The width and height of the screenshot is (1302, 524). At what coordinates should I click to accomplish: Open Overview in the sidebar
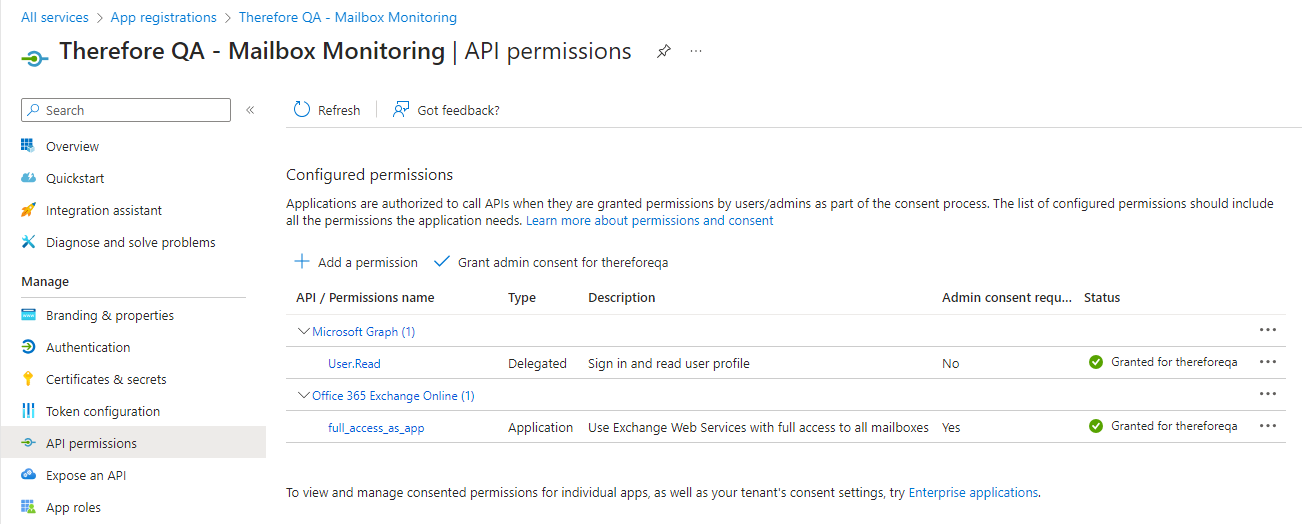pos(73,146)
